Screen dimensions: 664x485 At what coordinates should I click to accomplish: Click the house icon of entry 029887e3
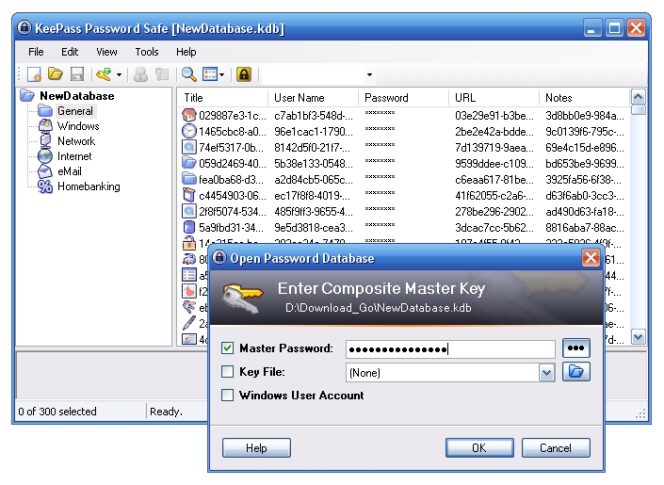(x=189, y=115)
